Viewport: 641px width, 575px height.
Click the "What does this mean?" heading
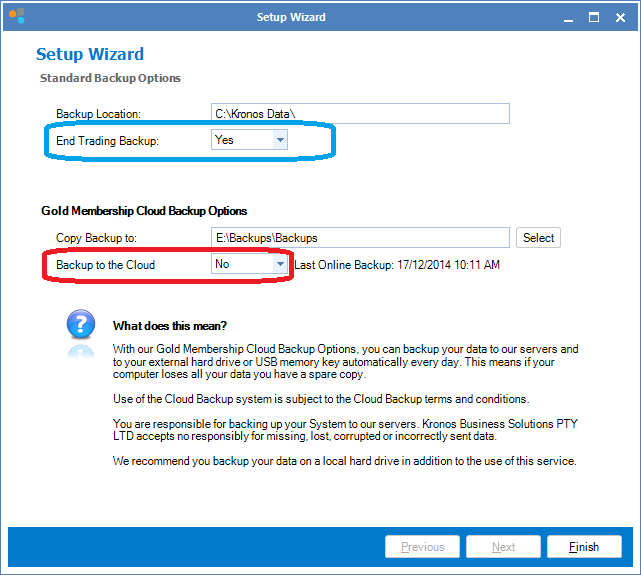pyautogui.click(x=170, y=326)
